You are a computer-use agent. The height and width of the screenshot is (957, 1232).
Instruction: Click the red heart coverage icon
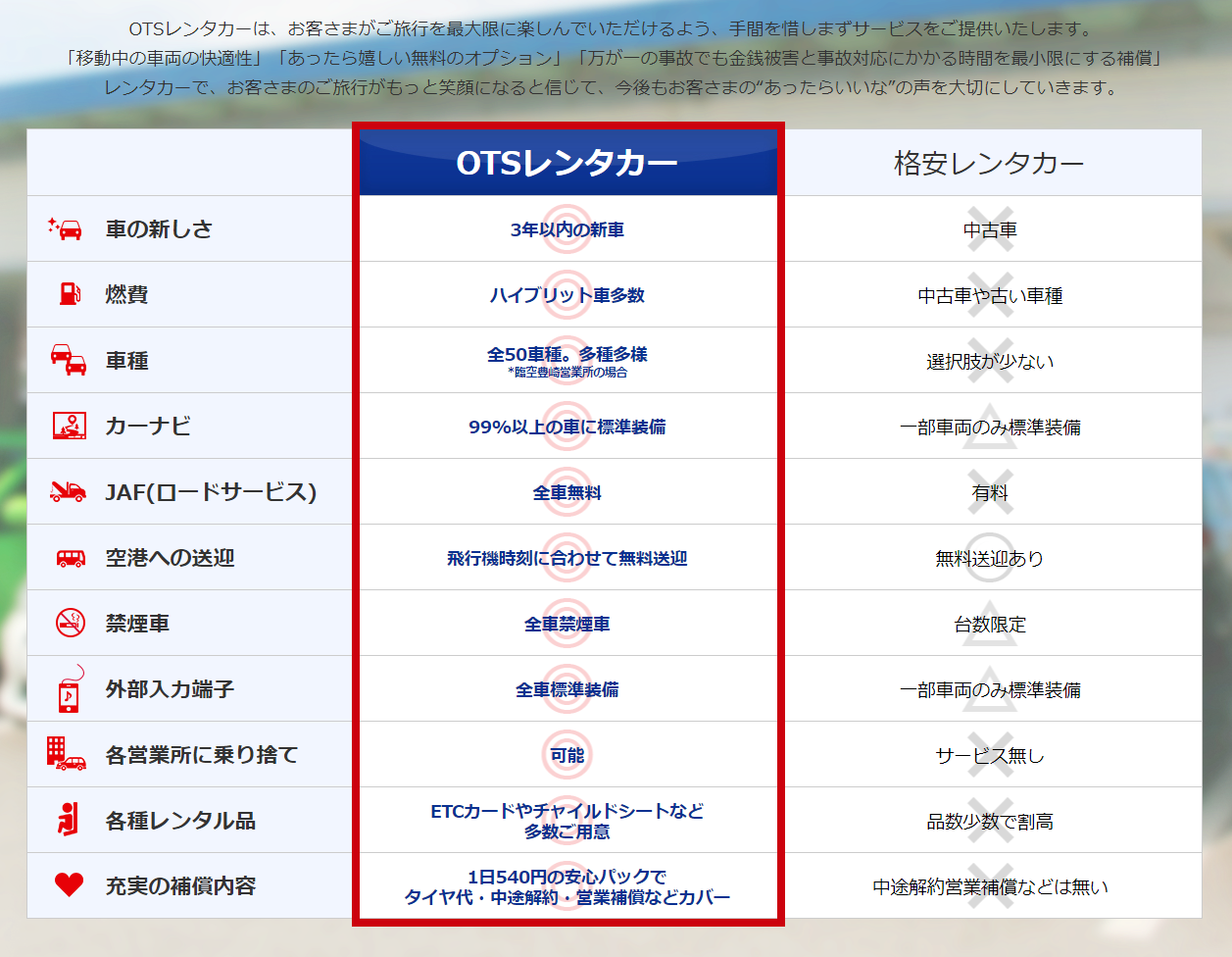click(69, 884)
